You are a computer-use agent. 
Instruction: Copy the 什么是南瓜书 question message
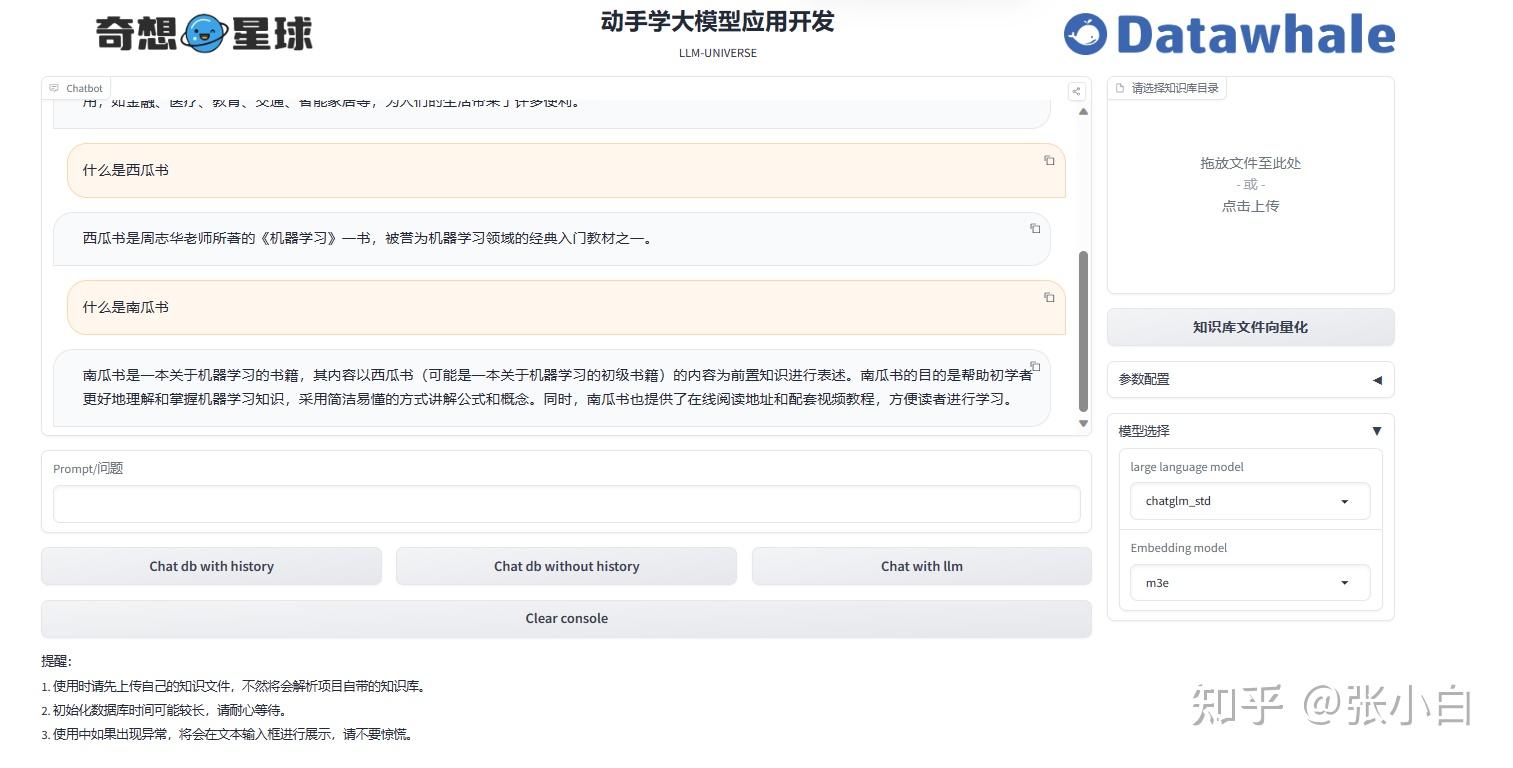pos(1048,296)
